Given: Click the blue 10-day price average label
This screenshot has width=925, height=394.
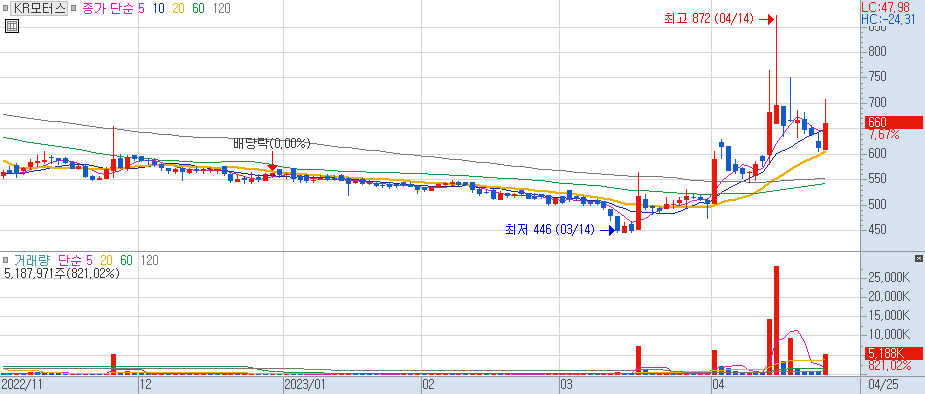Looking at the screenshot, I should pyautogui.click(x=158, y=8).
